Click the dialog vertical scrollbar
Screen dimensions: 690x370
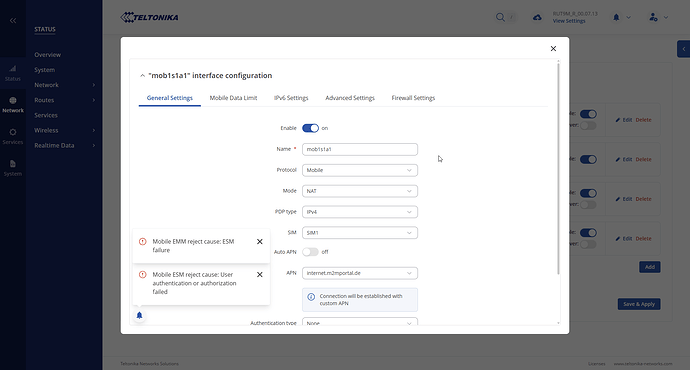[x=558, y=169]
